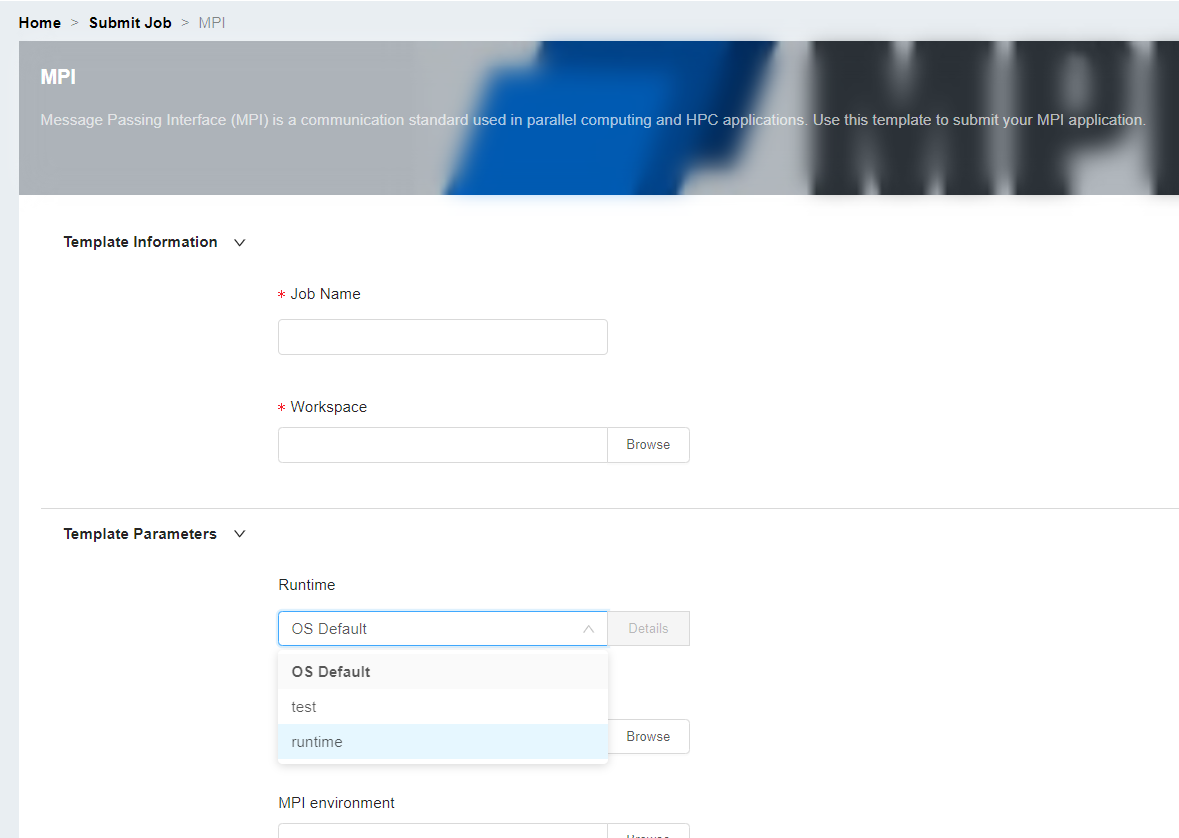Focus the Job Name text field
The image size is (1179, 838).
click(x=442, y=337)
